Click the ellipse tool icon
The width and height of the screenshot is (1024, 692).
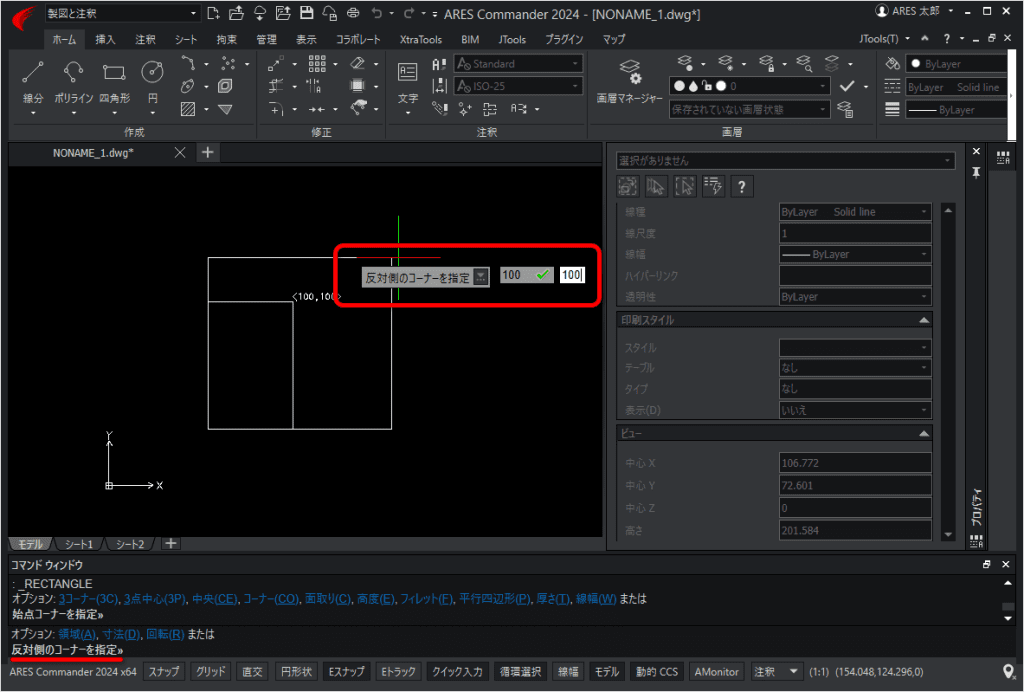click(187, 86)
